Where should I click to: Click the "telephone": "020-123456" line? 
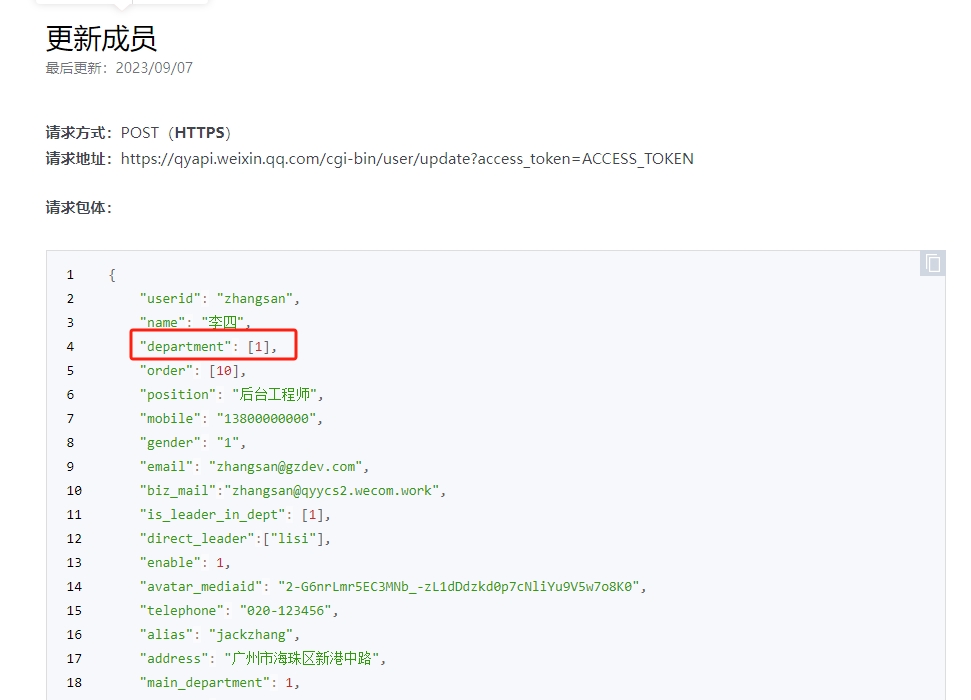coord(238,611)
